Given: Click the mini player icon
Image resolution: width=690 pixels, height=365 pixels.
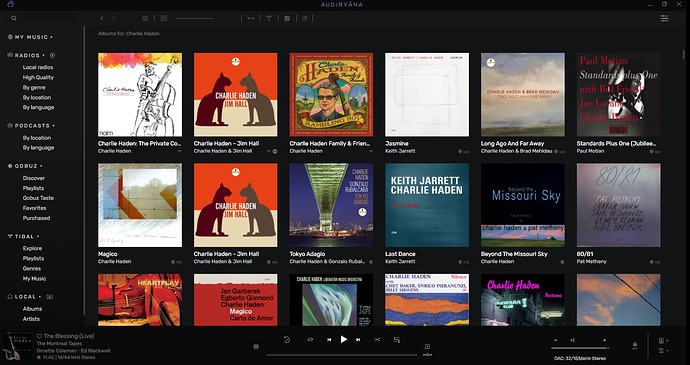Looking at the screenshot, I should (427, 347).
